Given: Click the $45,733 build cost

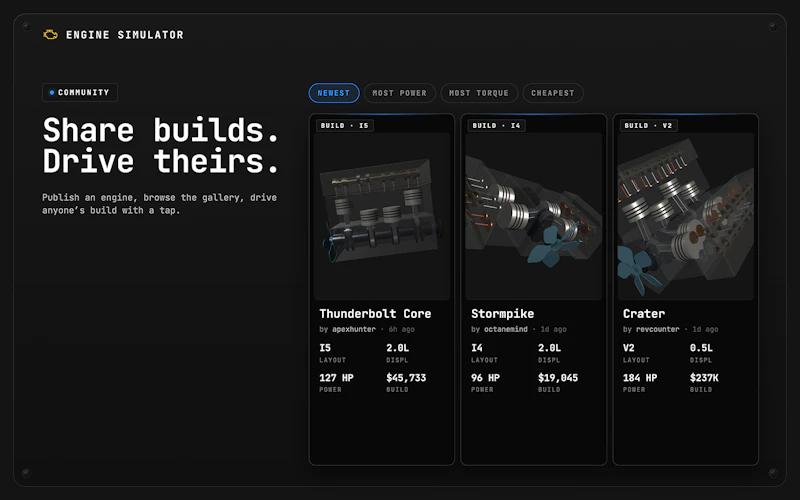Looking at the screenshot, I should click(406, 378).
